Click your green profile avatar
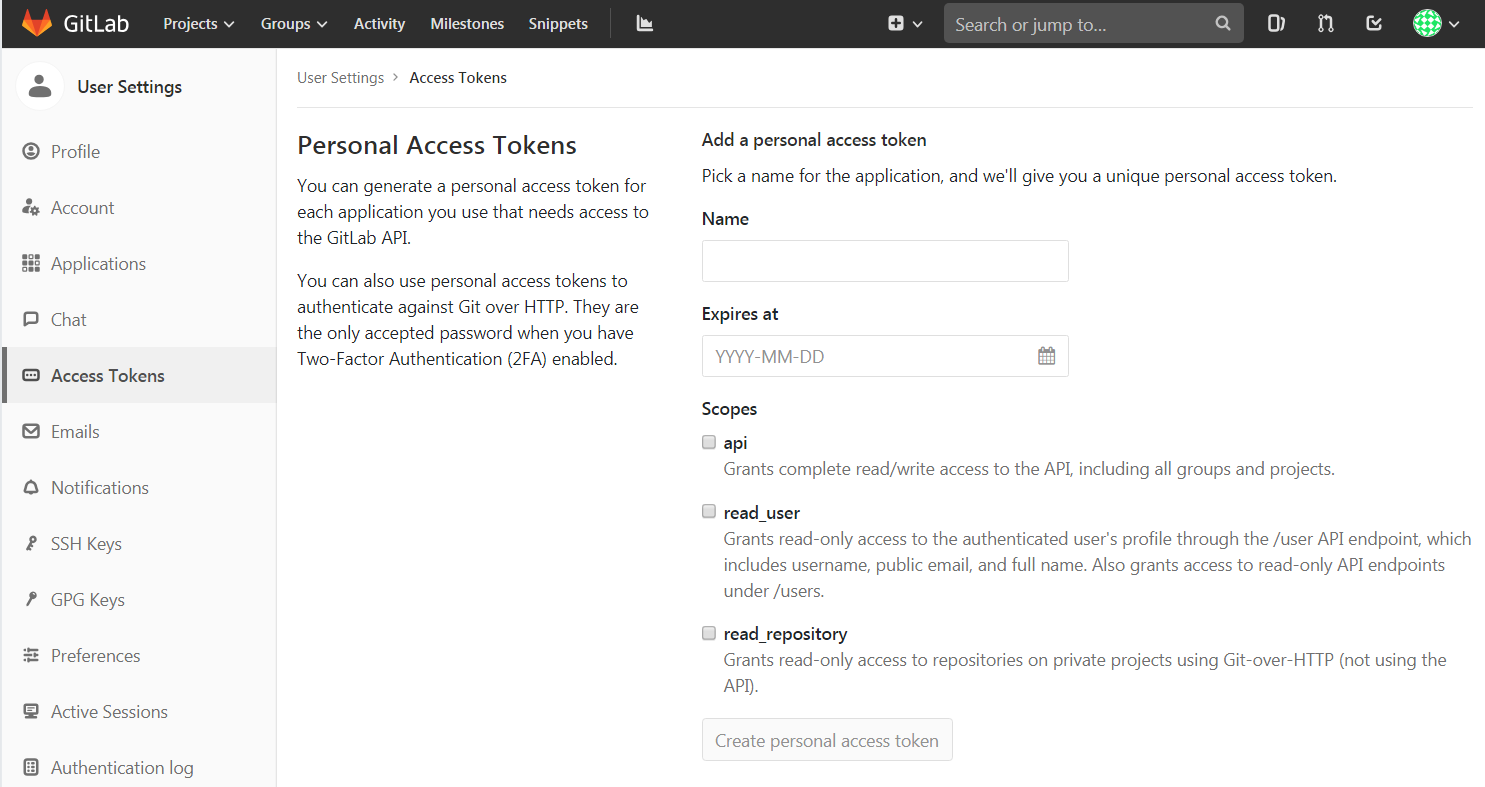The height and width of the screenshot is (787, 1485). pos(1426,22)
